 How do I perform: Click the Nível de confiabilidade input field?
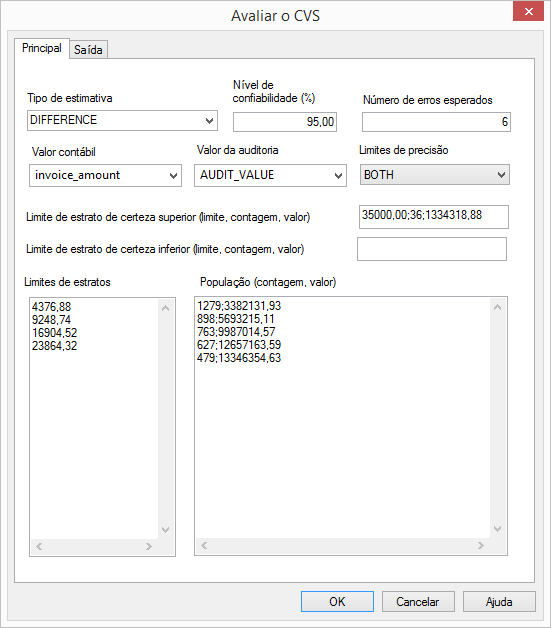pyautogui.click(x=285, y=122)
